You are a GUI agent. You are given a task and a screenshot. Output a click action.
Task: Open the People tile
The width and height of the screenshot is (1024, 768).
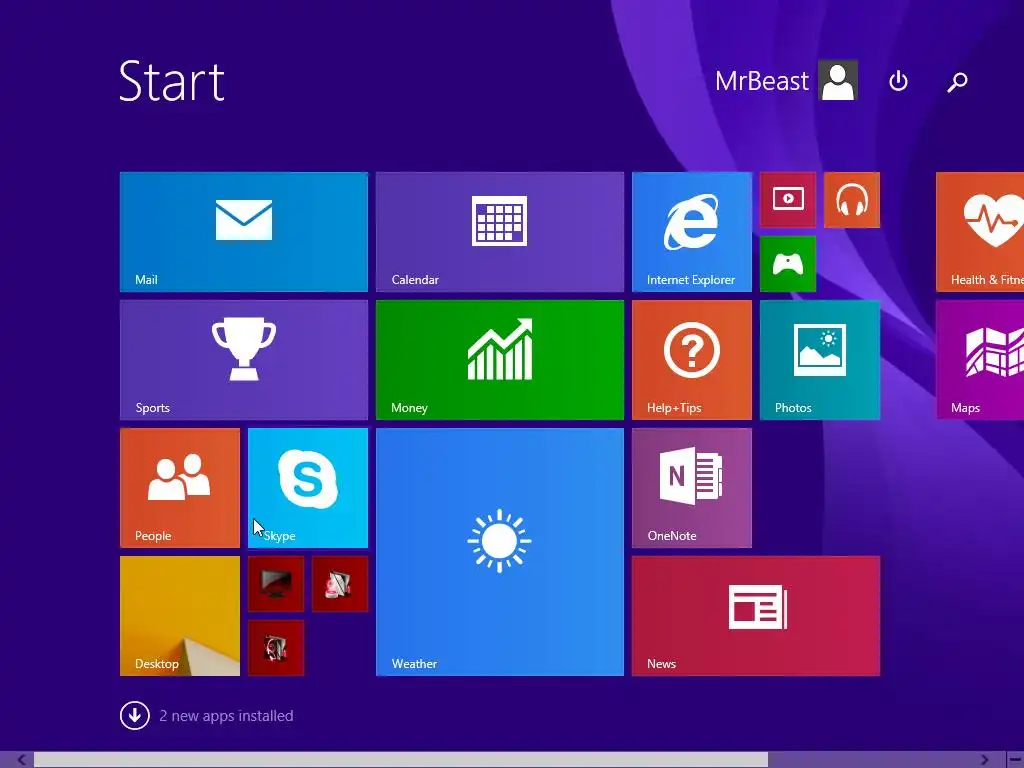point(180,488)
